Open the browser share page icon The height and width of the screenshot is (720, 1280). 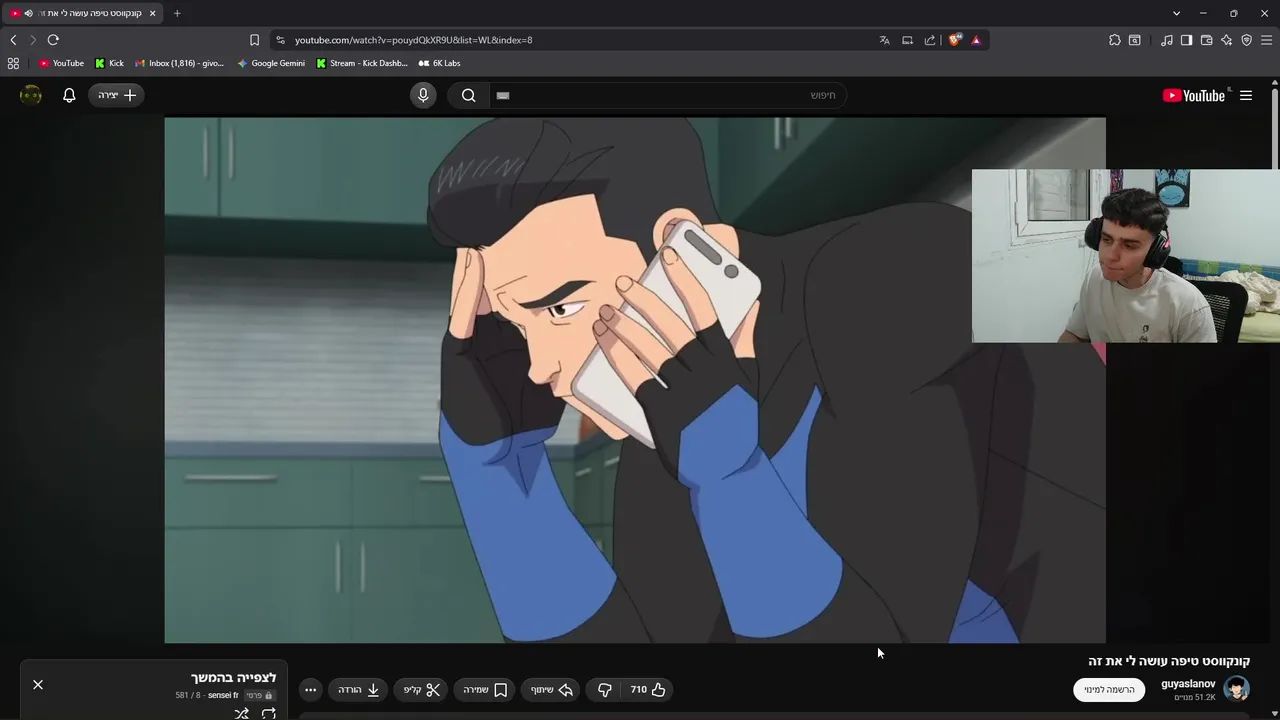point(930,40)
